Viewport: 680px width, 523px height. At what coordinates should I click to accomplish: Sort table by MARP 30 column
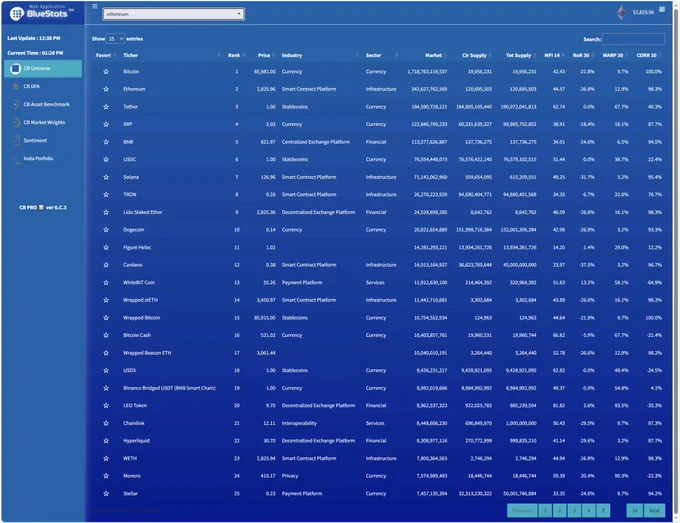[x=612, y=55]
